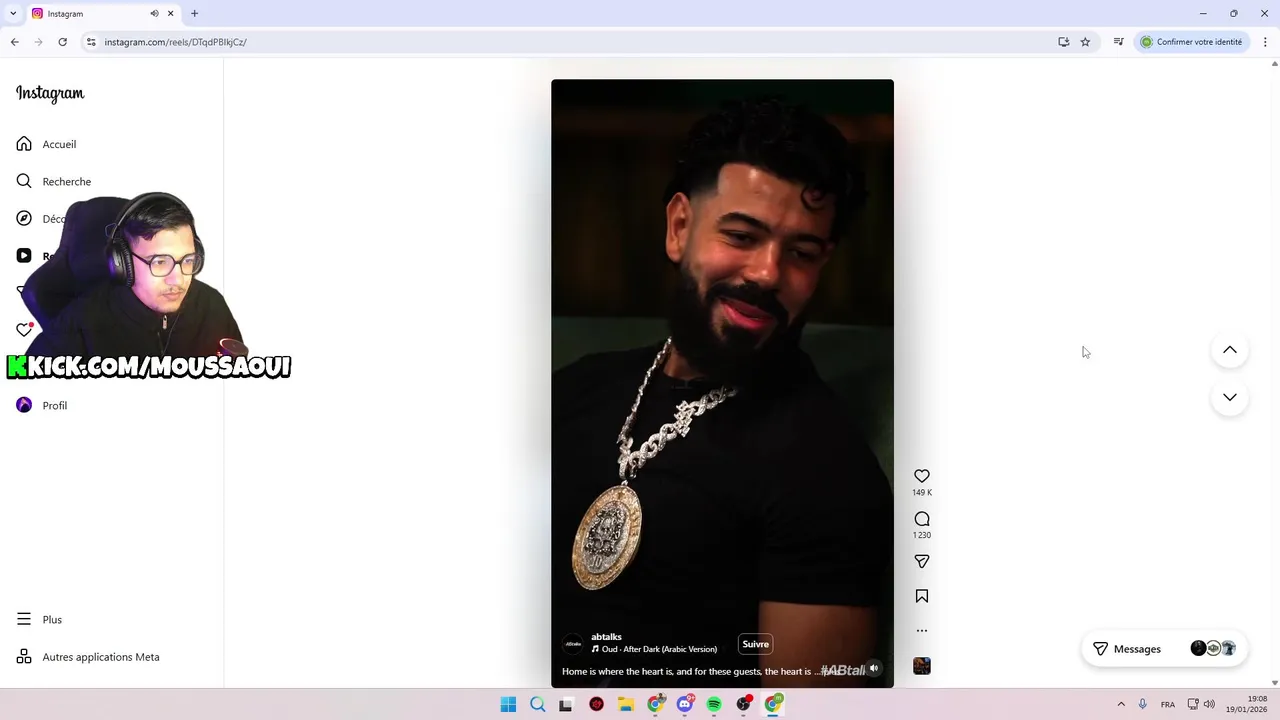Follow abtalks with the Suivre button
Image resolution: width=1280 pixels, height=720 pixels.
pyautogui.click(x=755, y=644)
